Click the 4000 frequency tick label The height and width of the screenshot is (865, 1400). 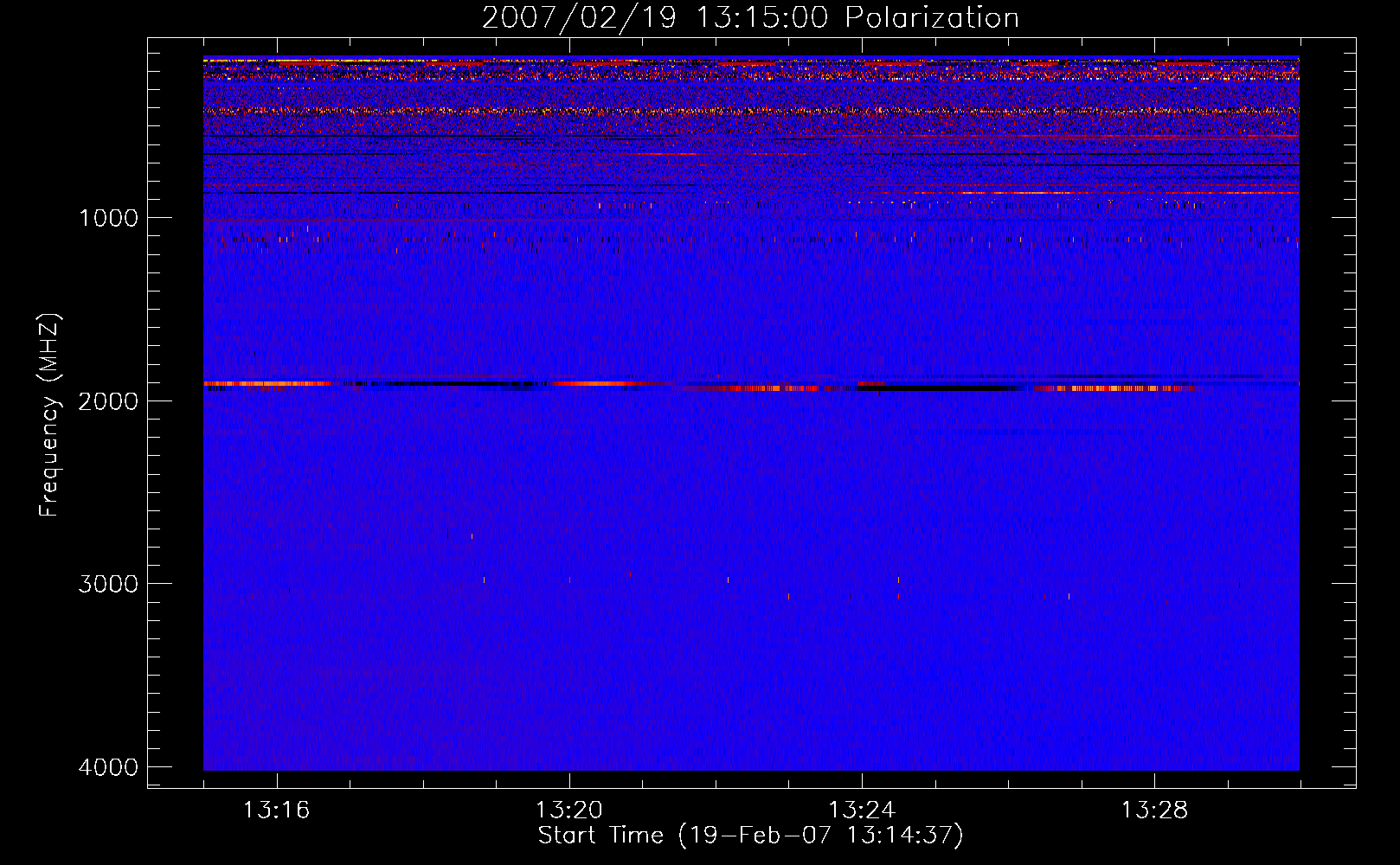(x=108, y=767)
